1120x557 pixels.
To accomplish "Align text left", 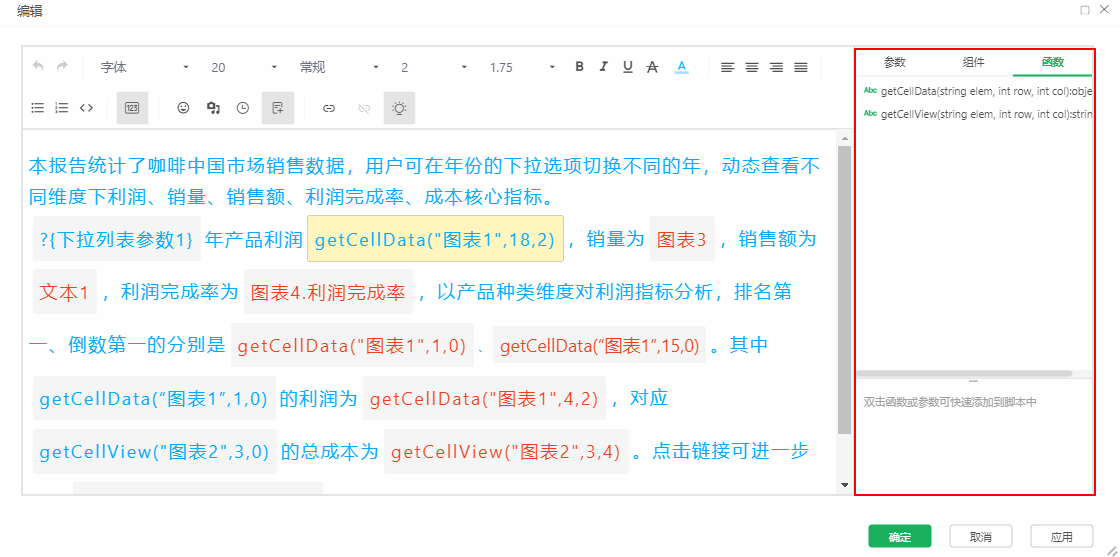I will 727,67.
